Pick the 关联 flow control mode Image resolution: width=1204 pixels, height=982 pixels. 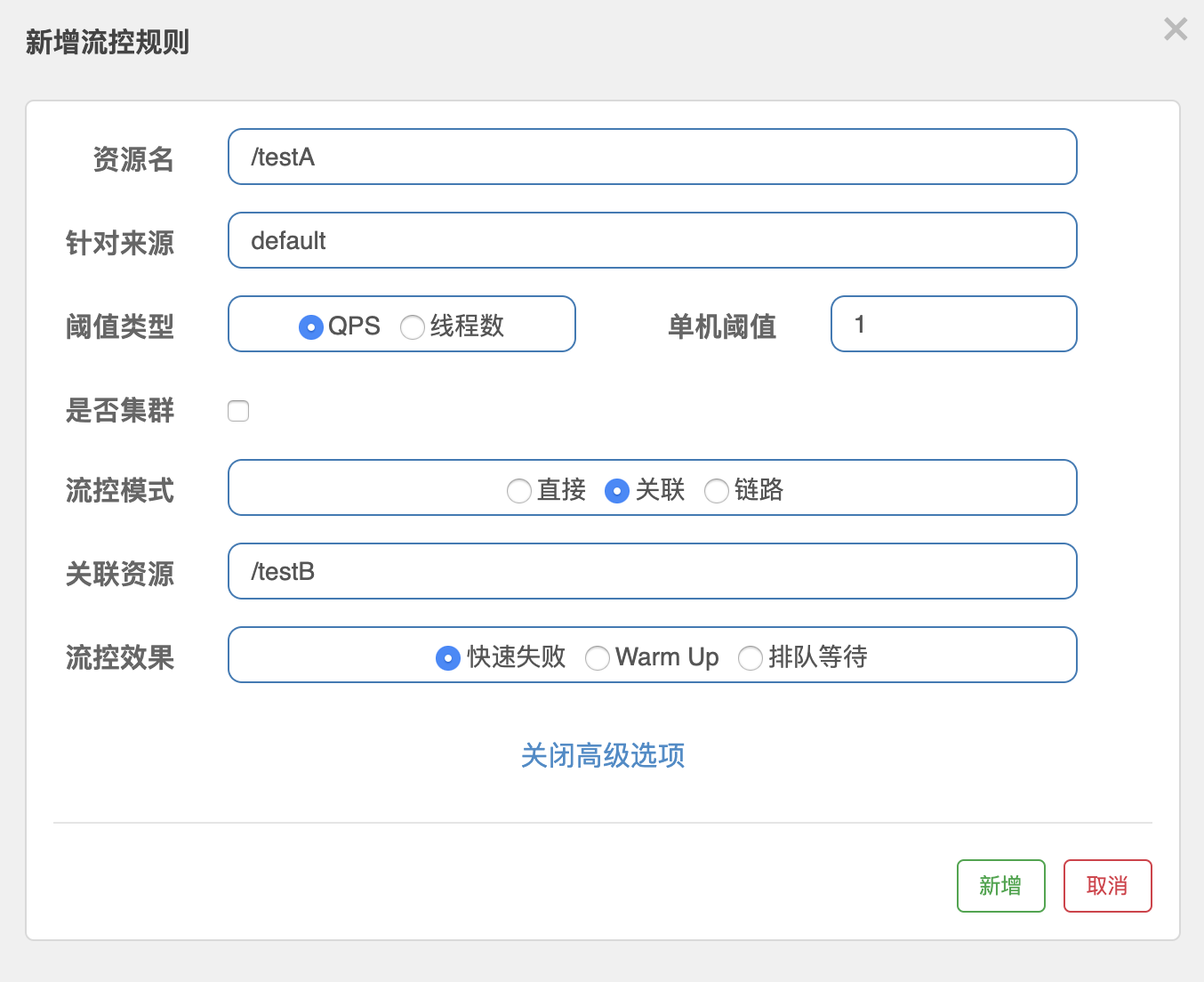tap(618, 490)
